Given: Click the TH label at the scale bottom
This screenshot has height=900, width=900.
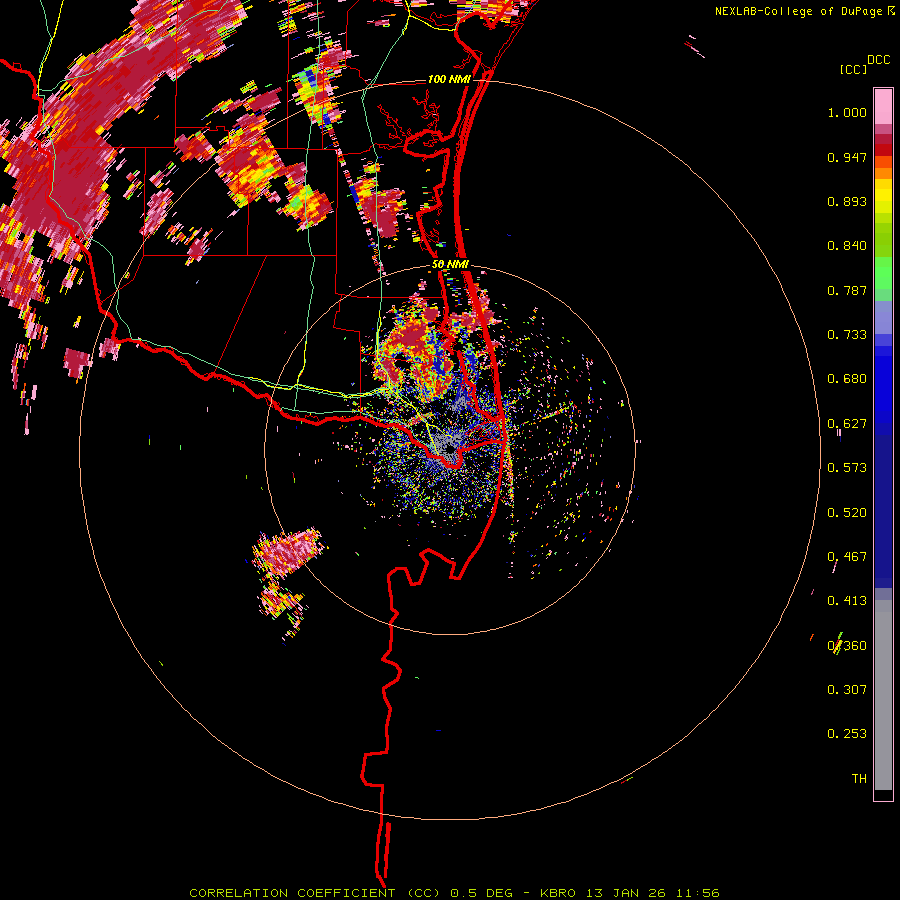Looking at the screenshot, I should [x=859, y=779].
